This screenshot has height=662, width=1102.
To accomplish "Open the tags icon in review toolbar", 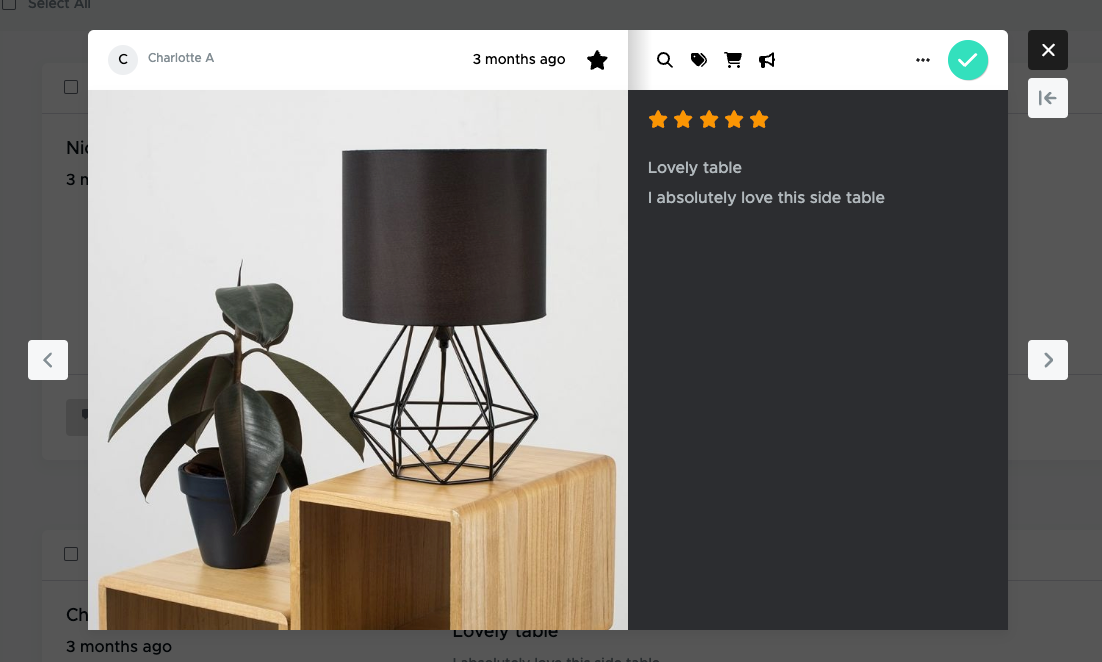I will 699,60.
